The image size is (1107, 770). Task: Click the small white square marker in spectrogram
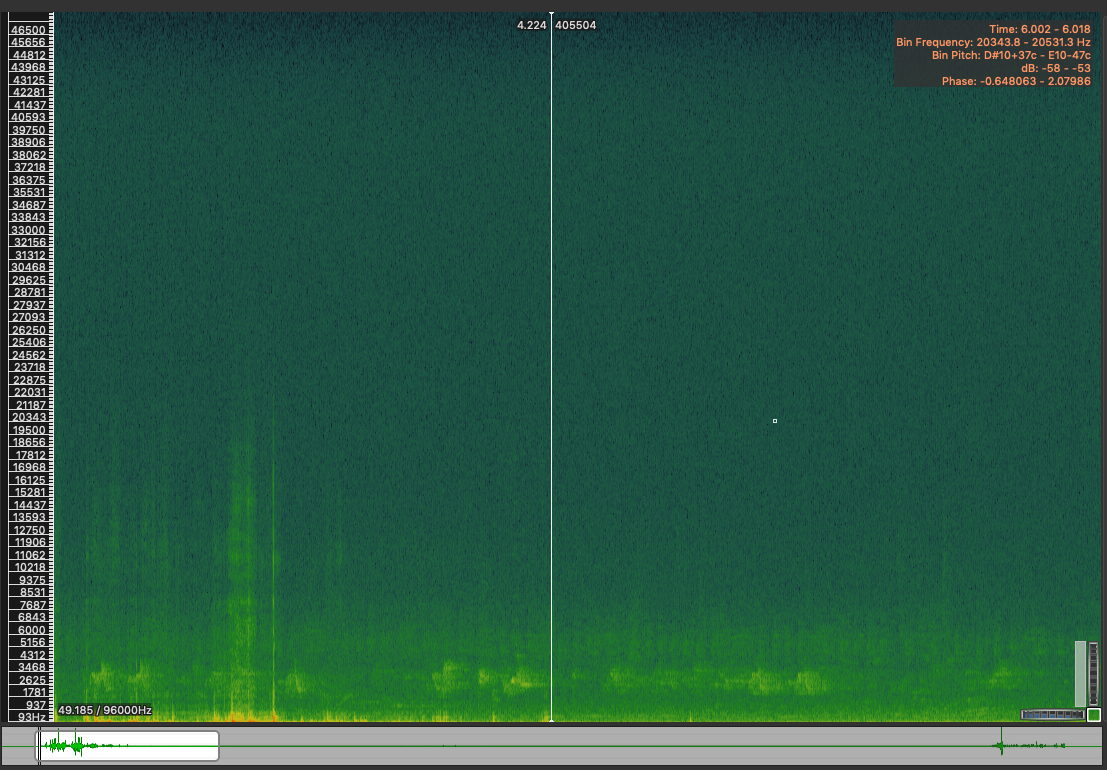(x=774, y=421)
